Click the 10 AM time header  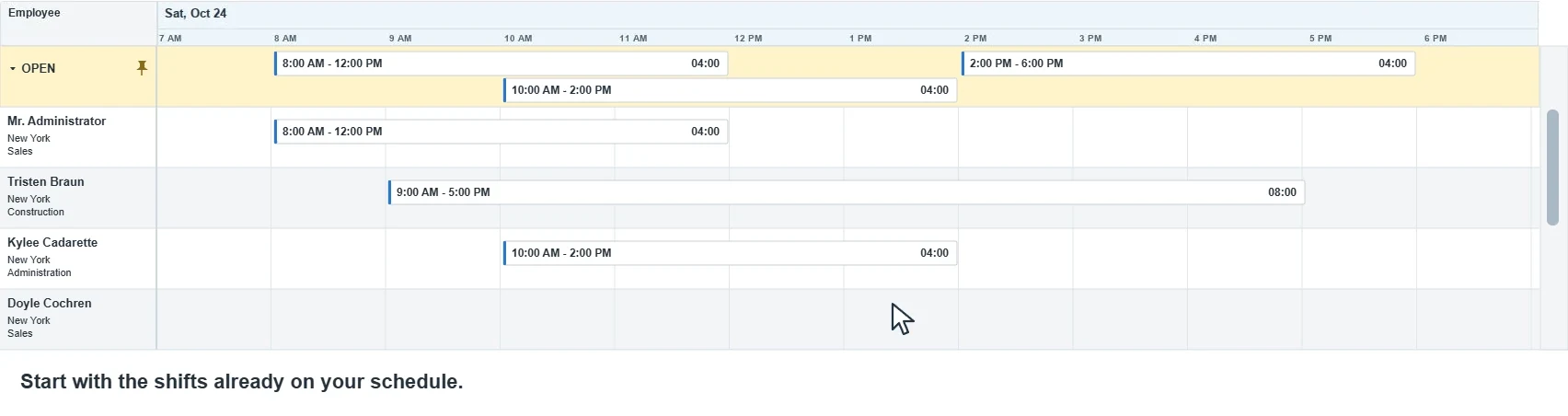(x=518, y=39)
